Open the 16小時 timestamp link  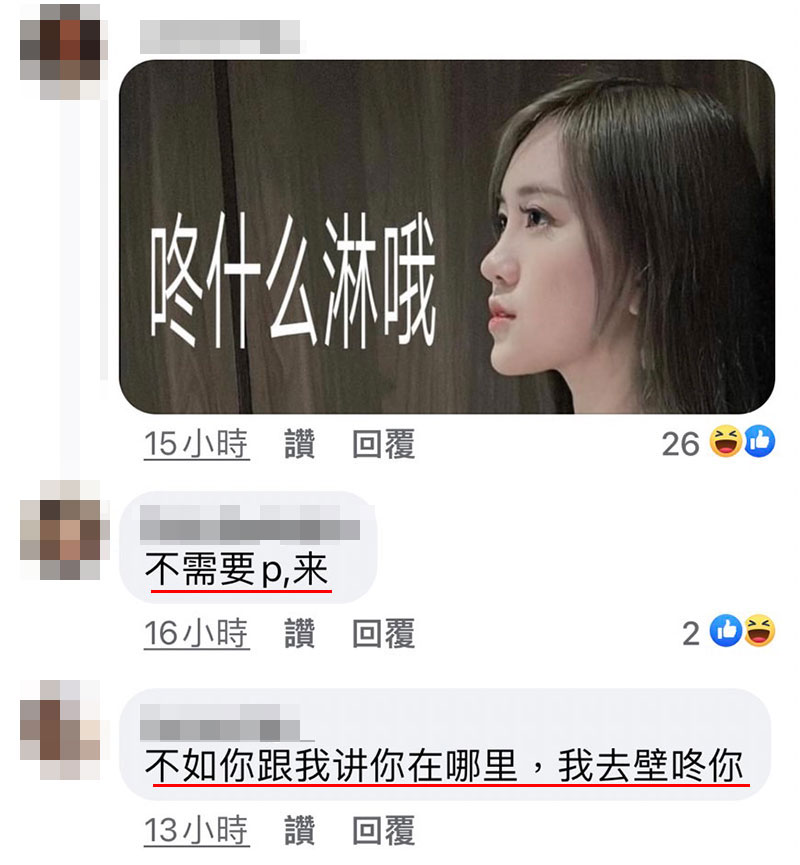click(196, 633)
